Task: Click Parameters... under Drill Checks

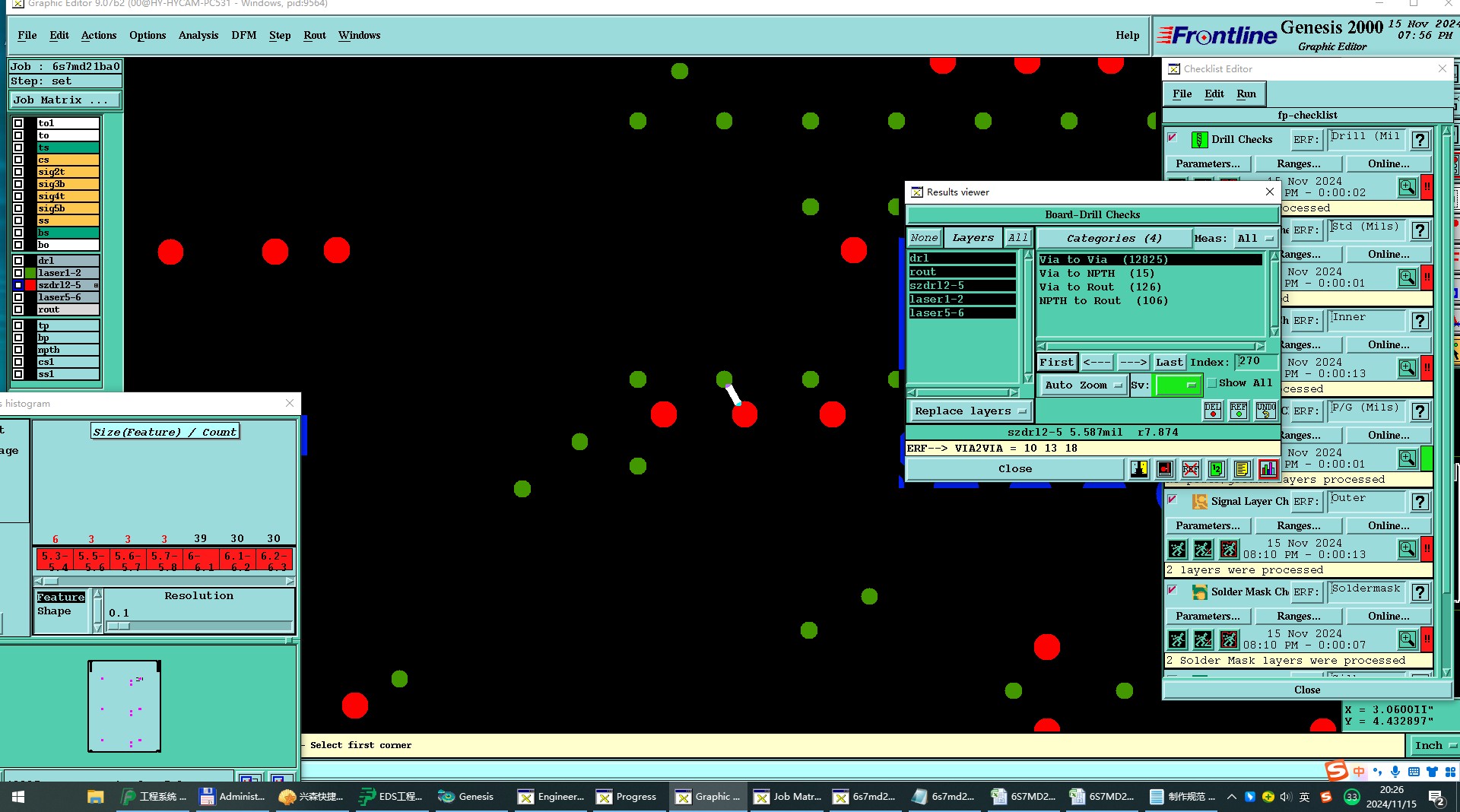Action: pos(1208,164)
